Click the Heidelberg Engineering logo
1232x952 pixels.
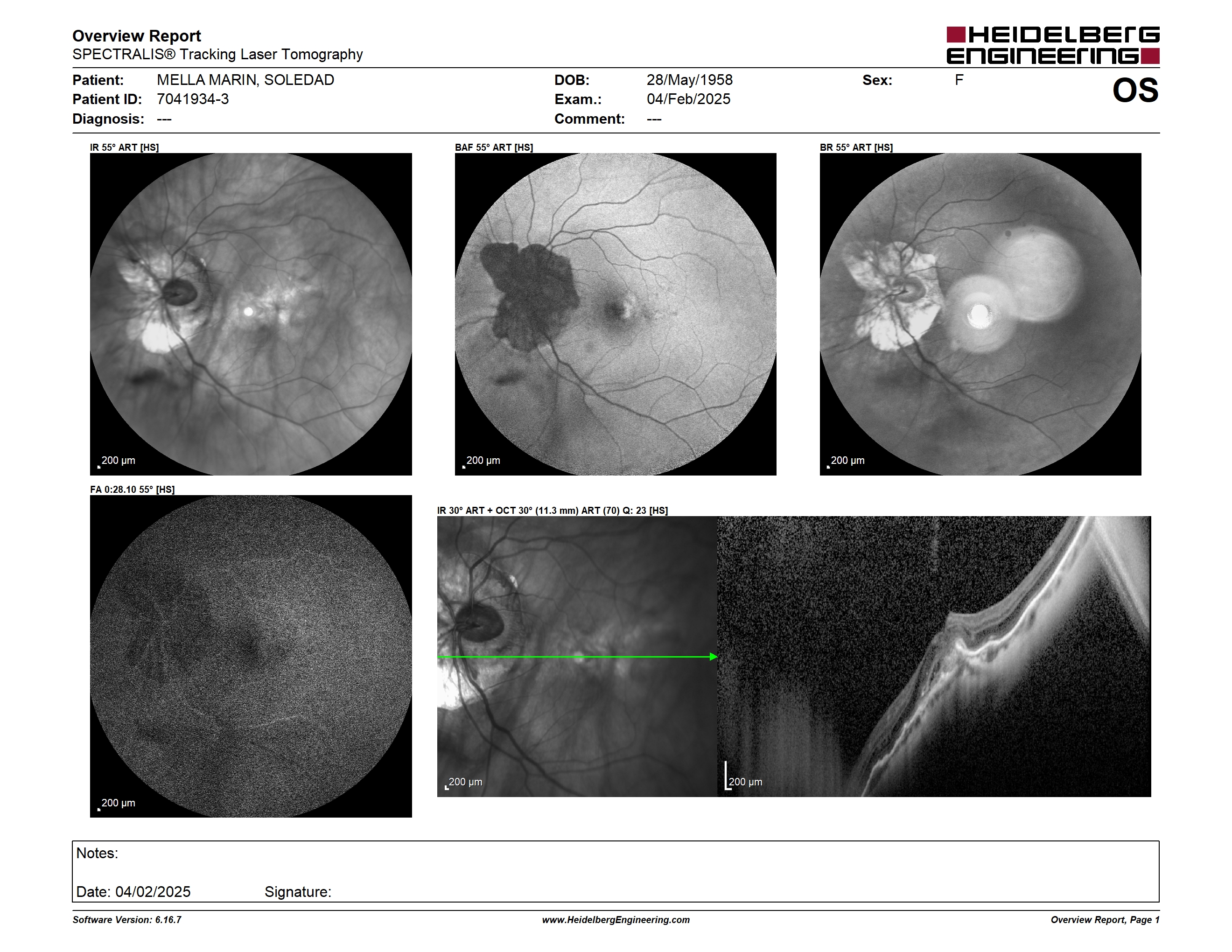coord(1053,45)
